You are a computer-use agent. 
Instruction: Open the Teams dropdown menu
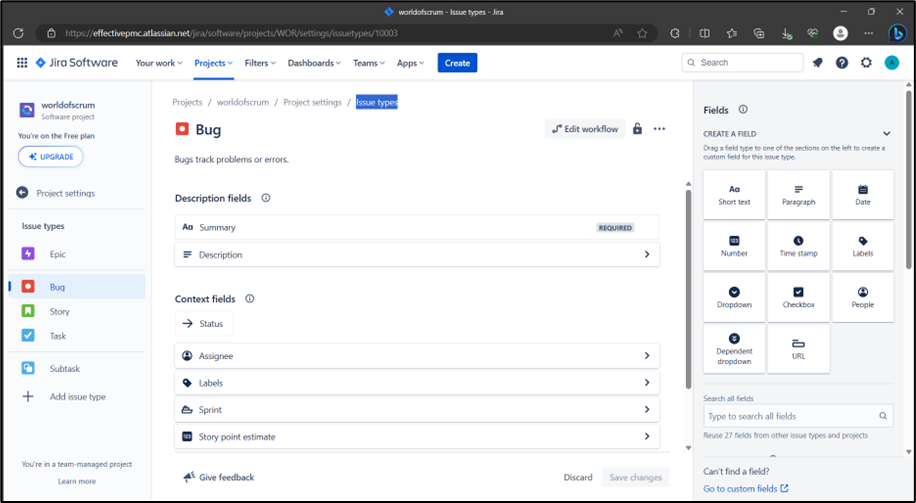pos(369,63)
